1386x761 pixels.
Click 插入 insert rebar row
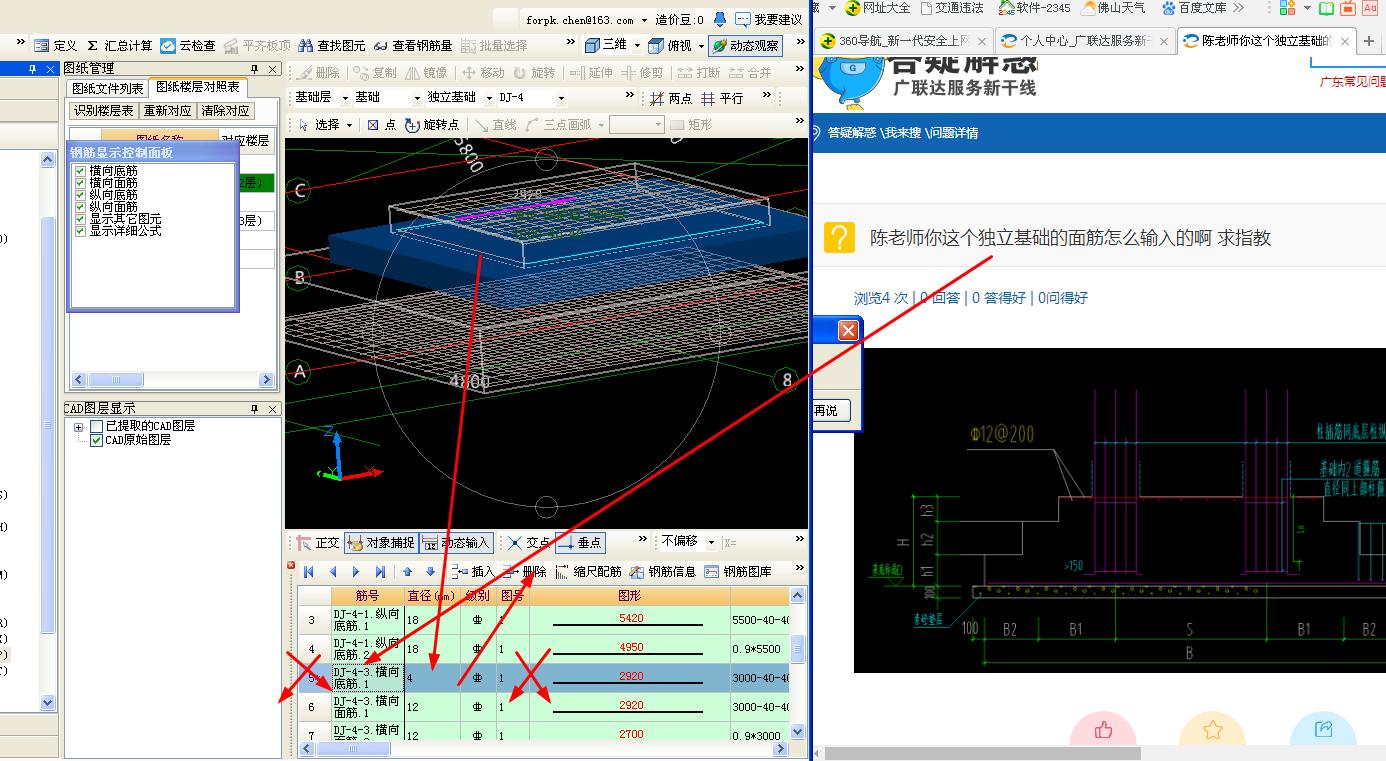472,572
